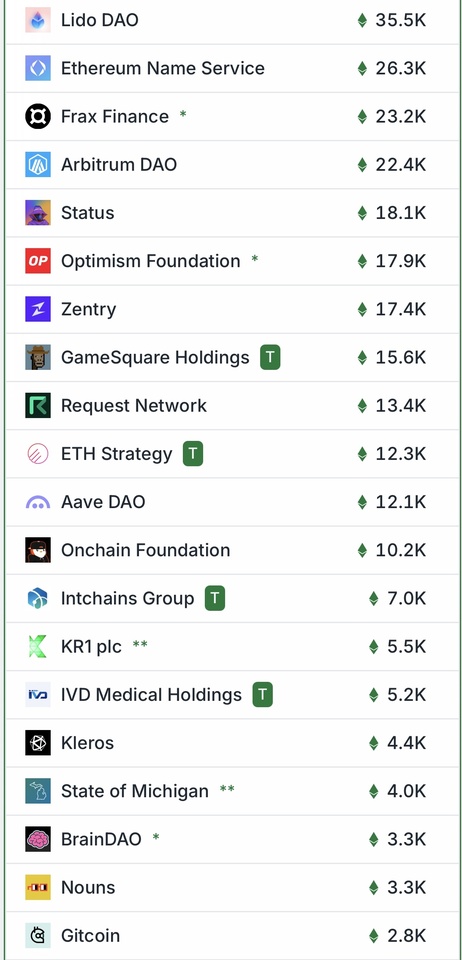
Task: Click the Lido DAO logo icon
Action: [x=38, y=20]
